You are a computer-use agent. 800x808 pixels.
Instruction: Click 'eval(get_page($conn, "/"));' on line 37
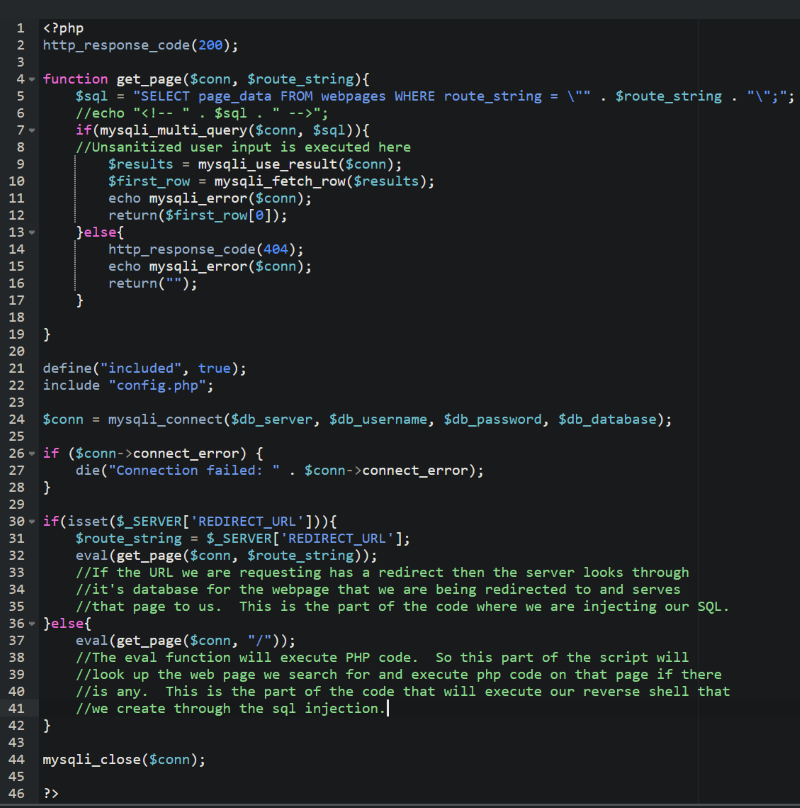[186, 641]
